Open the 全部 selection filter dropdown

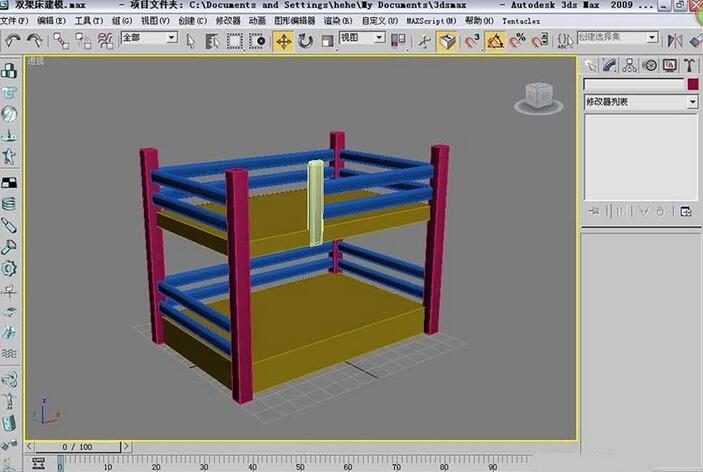pyautogui.click(x=150, y=38)
